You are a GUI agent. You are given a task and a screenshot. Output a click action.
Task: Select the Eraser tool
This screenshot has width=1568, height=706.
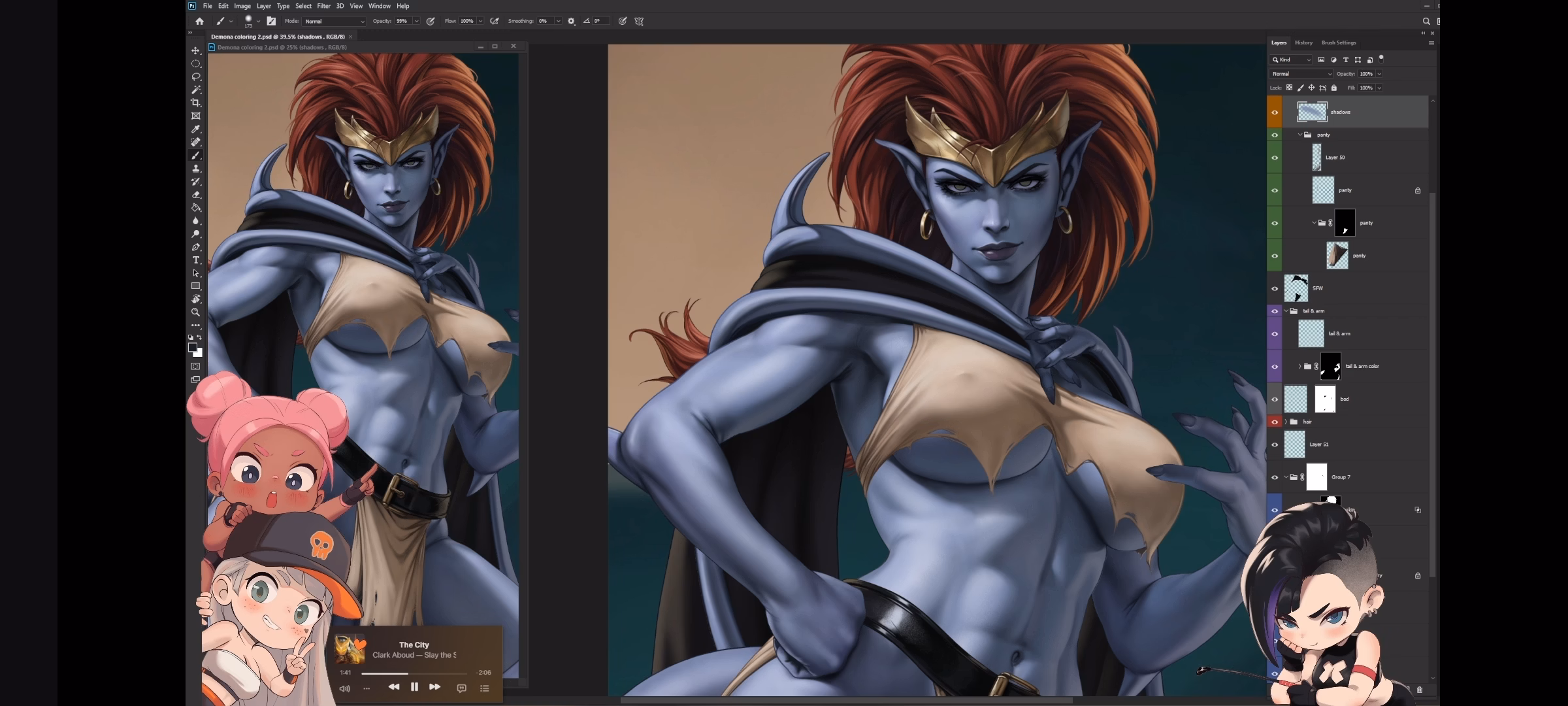[x=195, y=195]
